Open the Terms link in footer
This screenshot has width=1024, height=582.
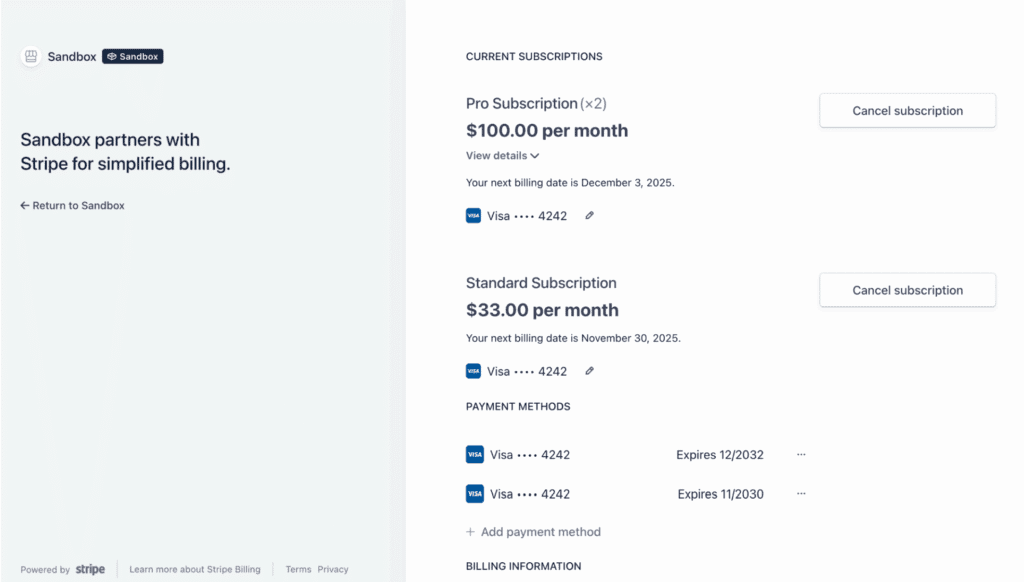[x=298, y=569]
